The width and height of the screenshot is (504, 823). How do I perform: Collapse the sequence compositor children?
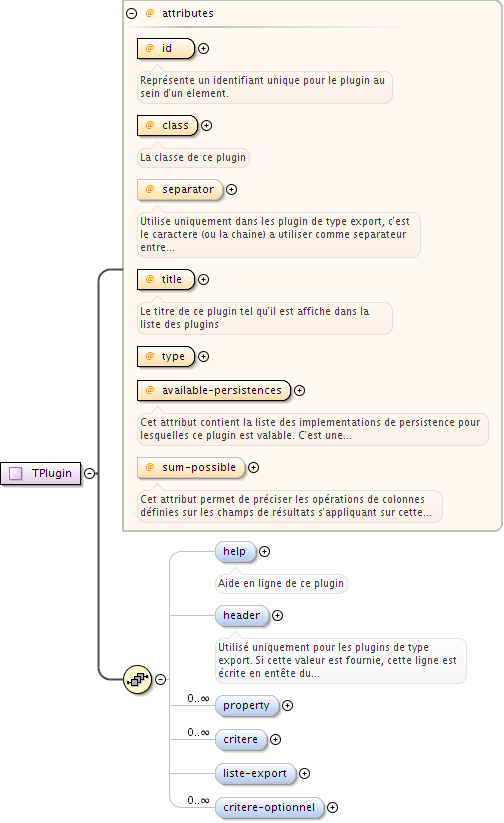(x=161, y=679)
